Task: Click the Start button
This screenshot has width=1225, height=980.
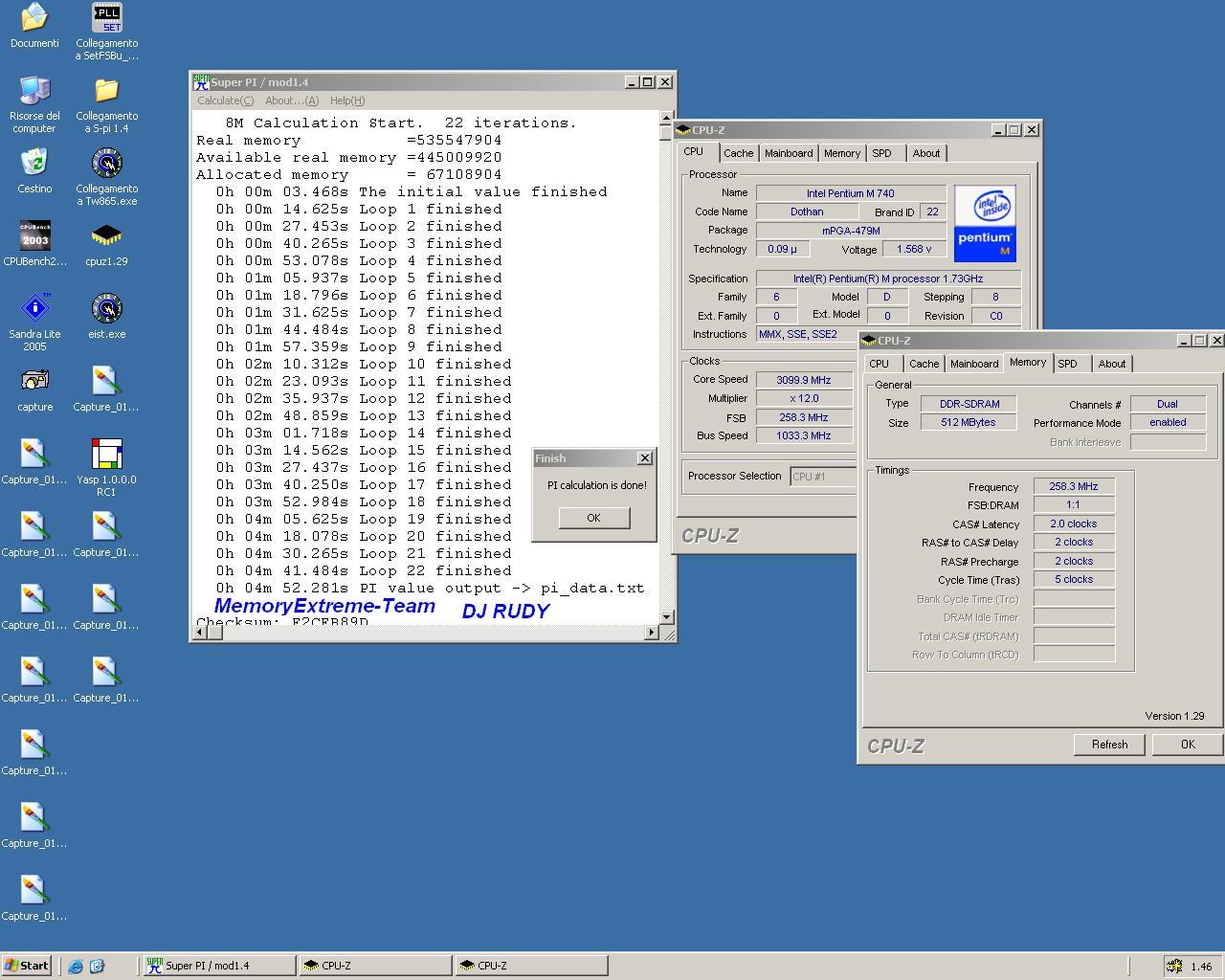Action: [26, 966]
